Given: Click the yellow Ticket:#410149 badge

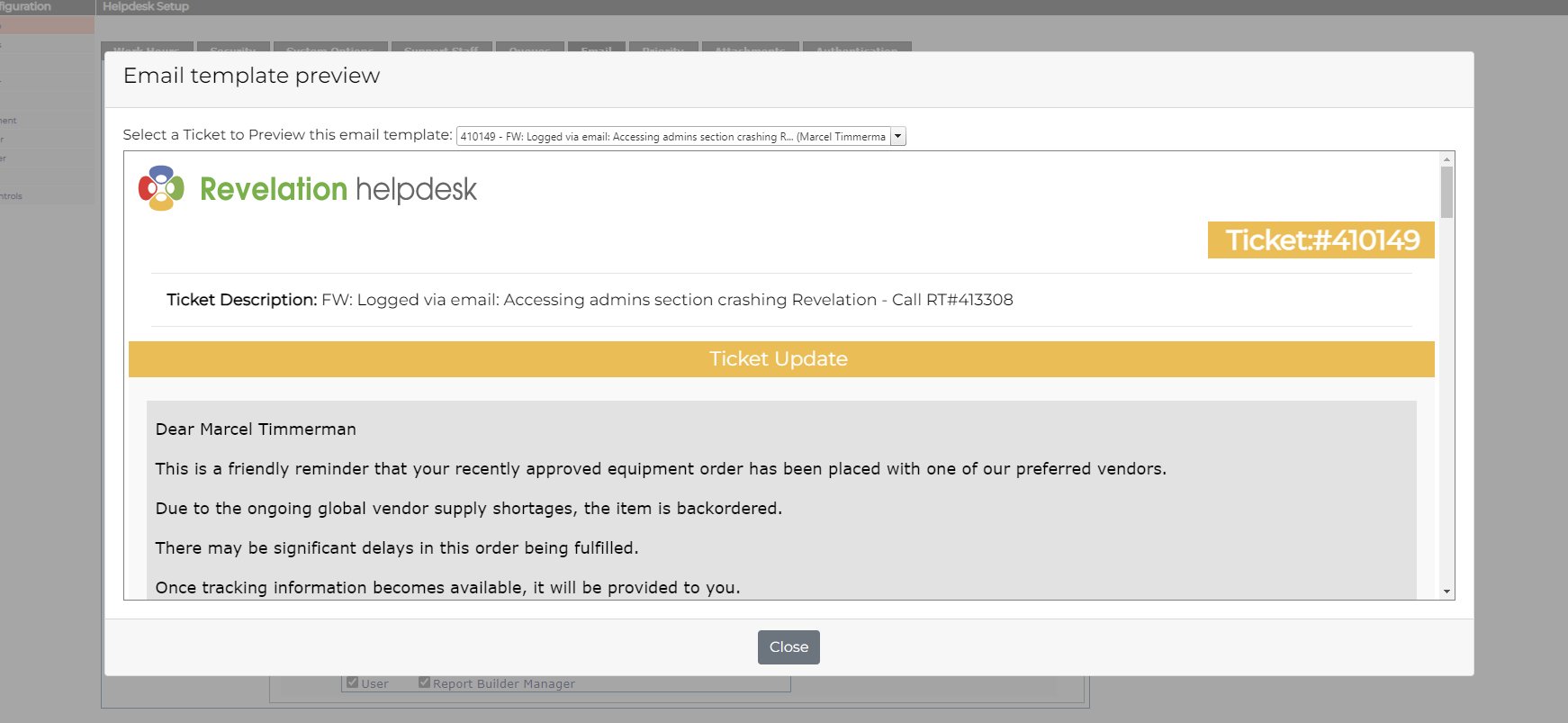Looking at the screenshot, I should pyautogui.click(x=1320, y=239).
